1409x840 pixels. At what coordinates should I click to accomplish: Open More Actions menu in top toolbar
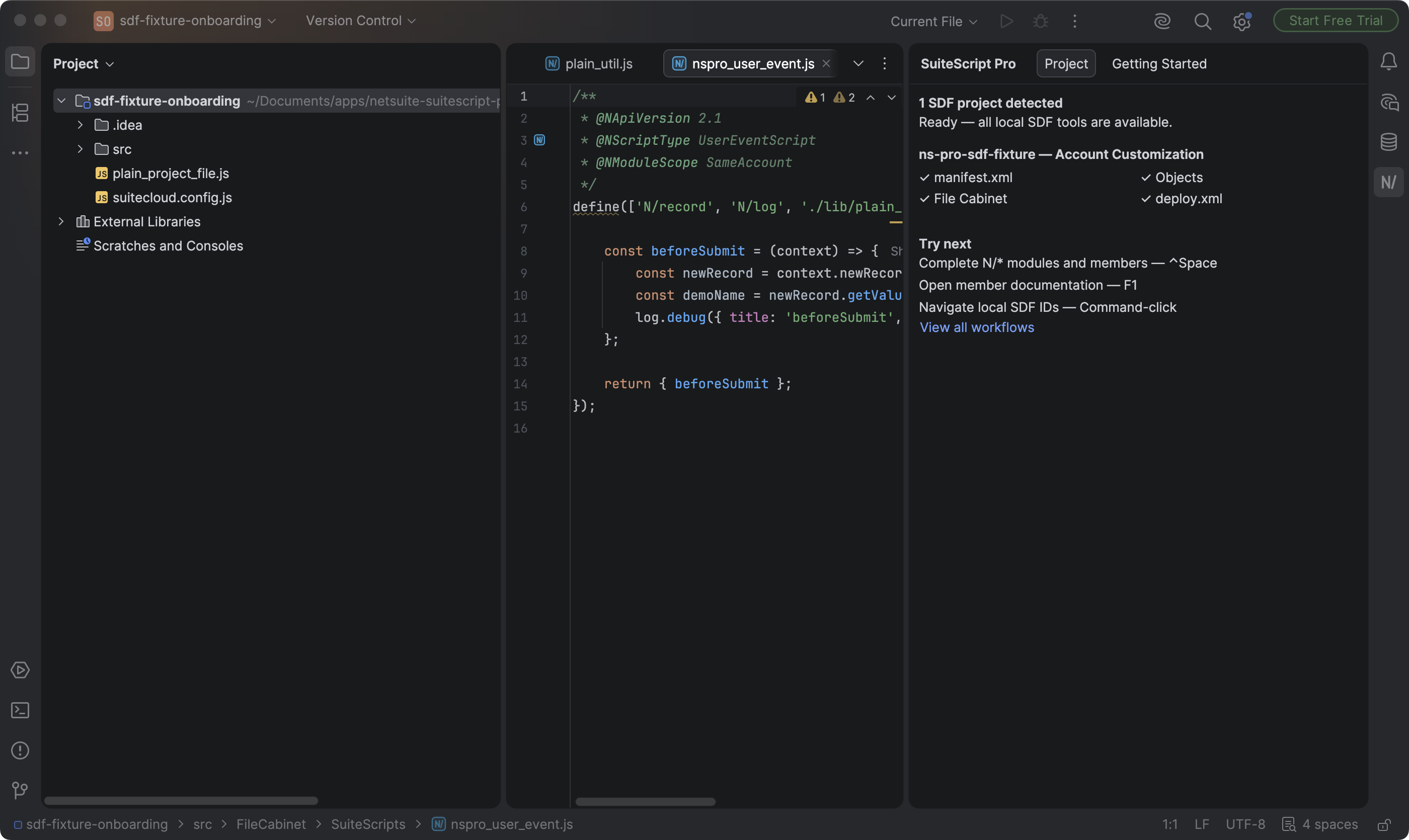[1075, 21]
